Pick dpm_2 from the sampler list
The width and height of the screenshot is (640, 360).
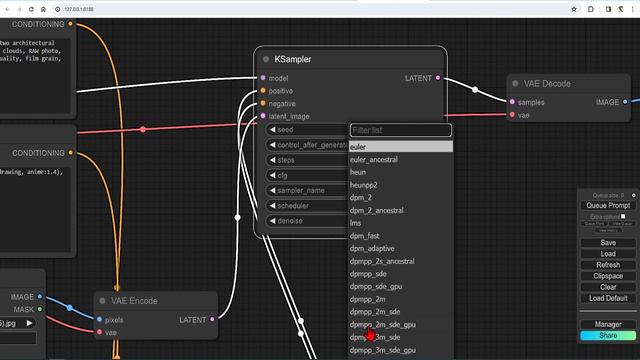point(401,198)
